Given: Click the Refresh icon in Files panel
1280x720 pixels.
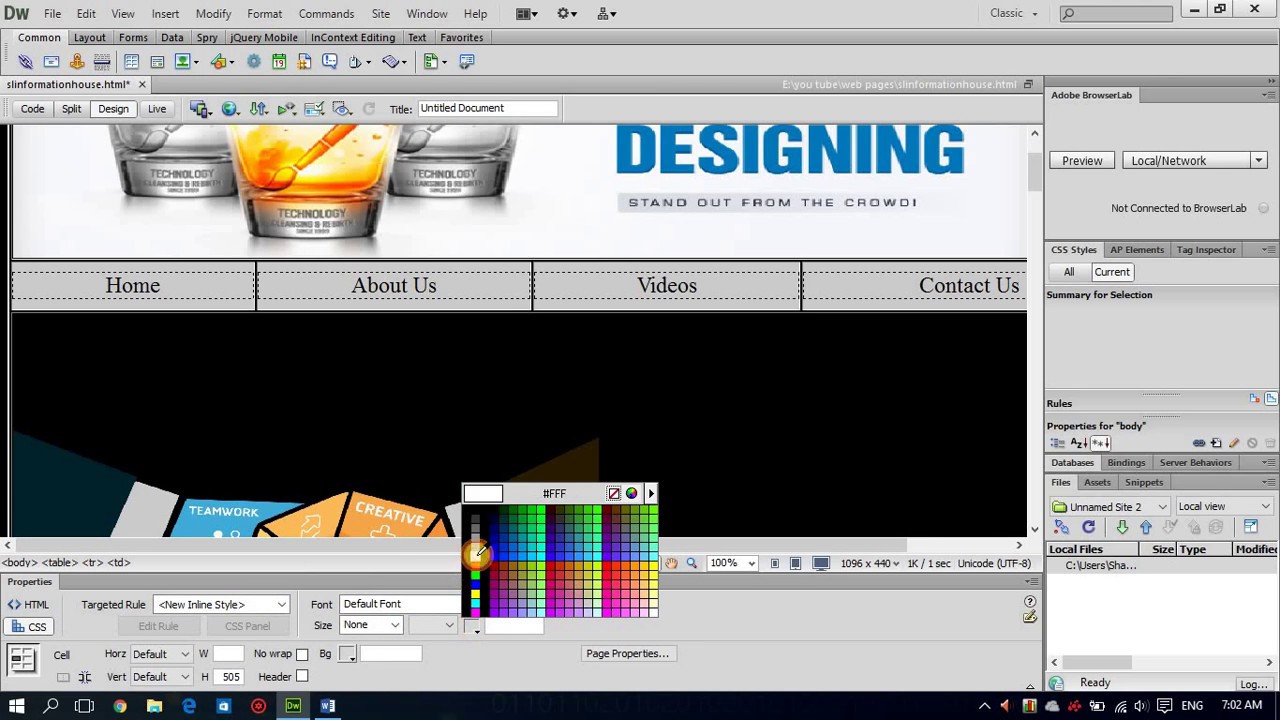Looking at the screenshot, I should pos(1088,527).
